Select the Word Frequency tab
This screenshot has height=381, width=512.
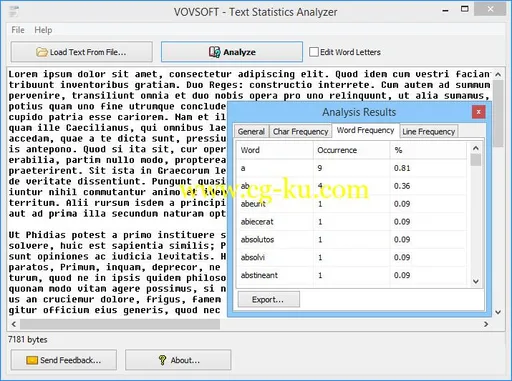point(365,130)
